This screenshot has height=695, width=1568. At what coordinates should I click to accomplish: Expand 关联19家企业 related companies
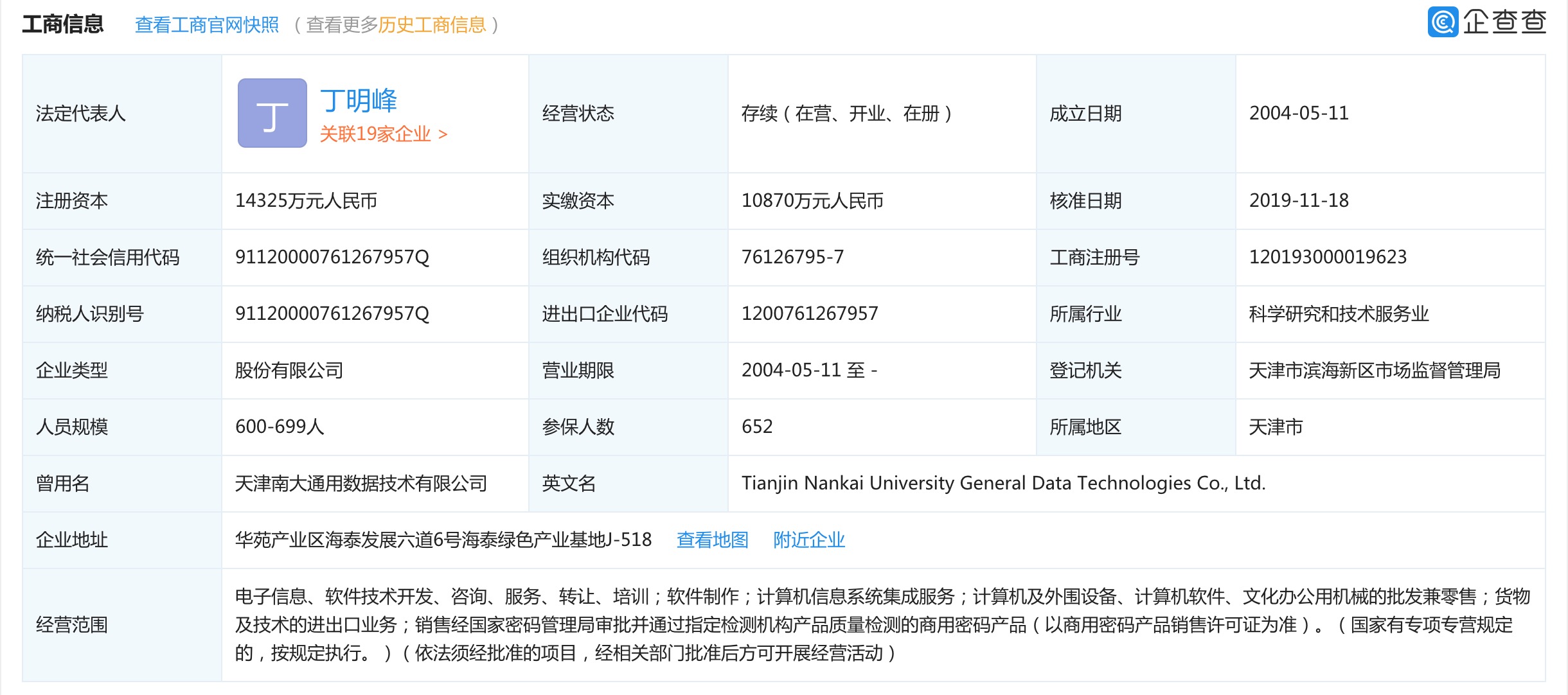coord(383,134)
